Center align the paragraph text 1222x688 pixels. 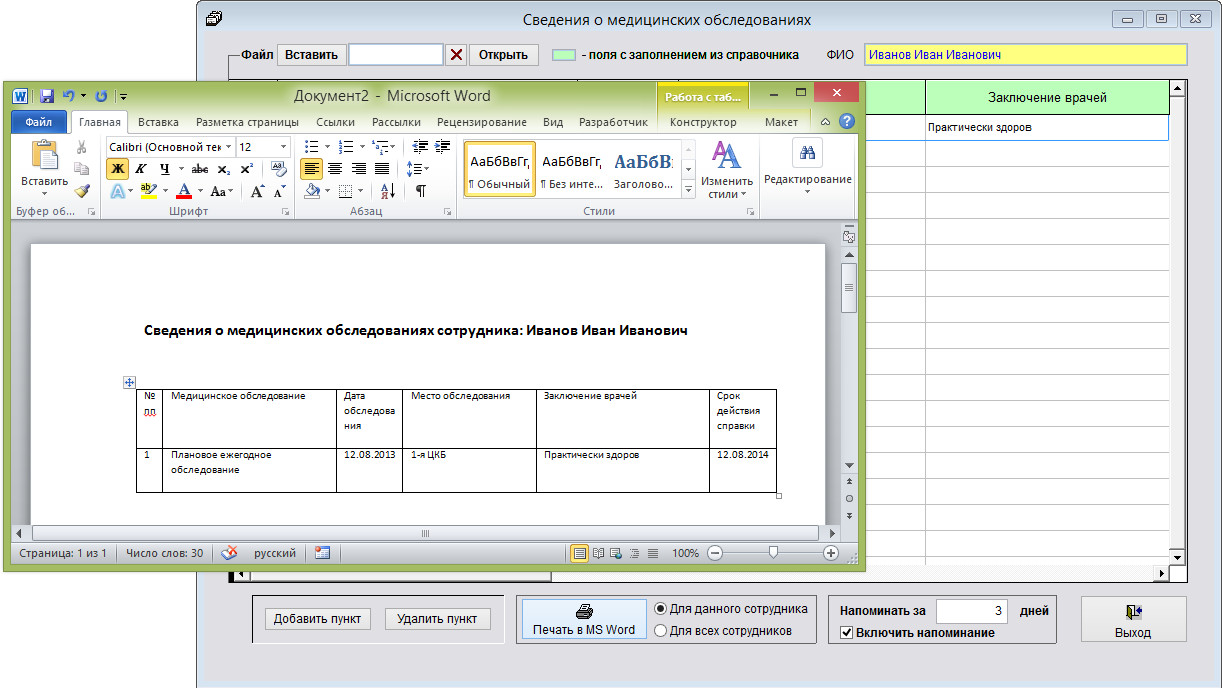click(335, 169)
